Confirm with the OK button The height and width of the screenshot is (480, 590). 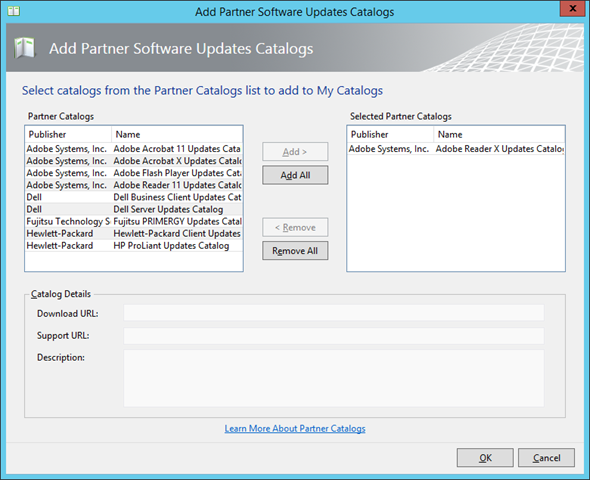tap(485, 457)
